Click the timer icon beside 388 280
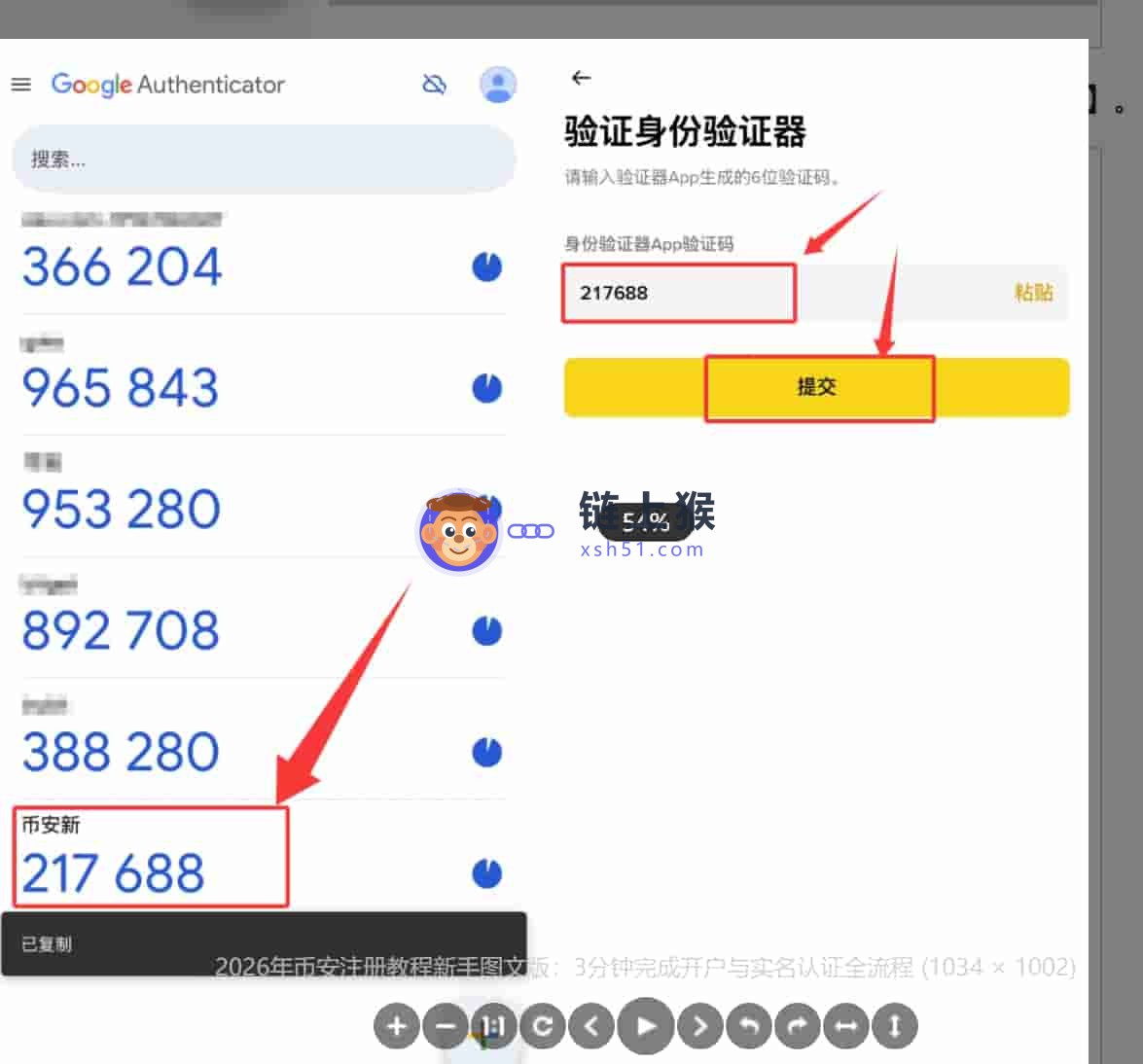The height and width of the screenshot is (1064, 1143). coord(487,752)
